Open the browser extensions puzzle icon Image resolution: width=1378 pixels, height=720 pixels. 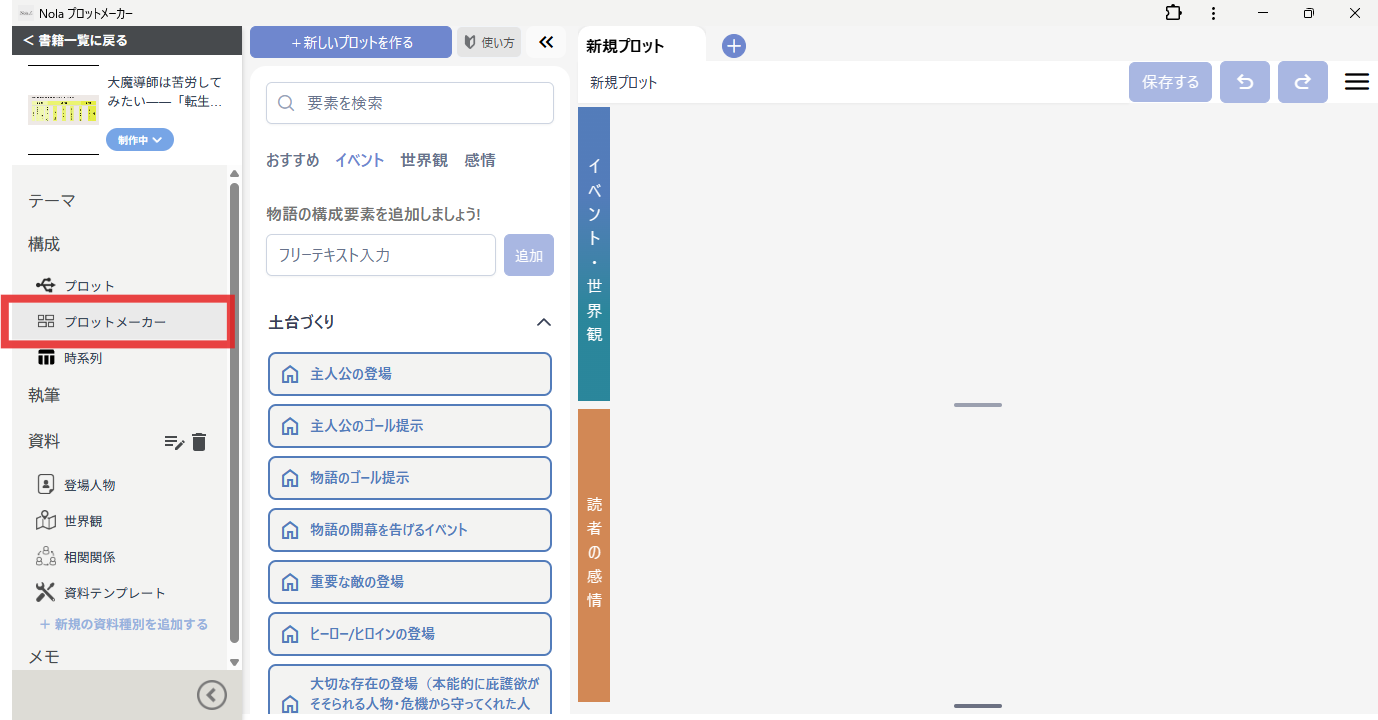click(1173, 13)
